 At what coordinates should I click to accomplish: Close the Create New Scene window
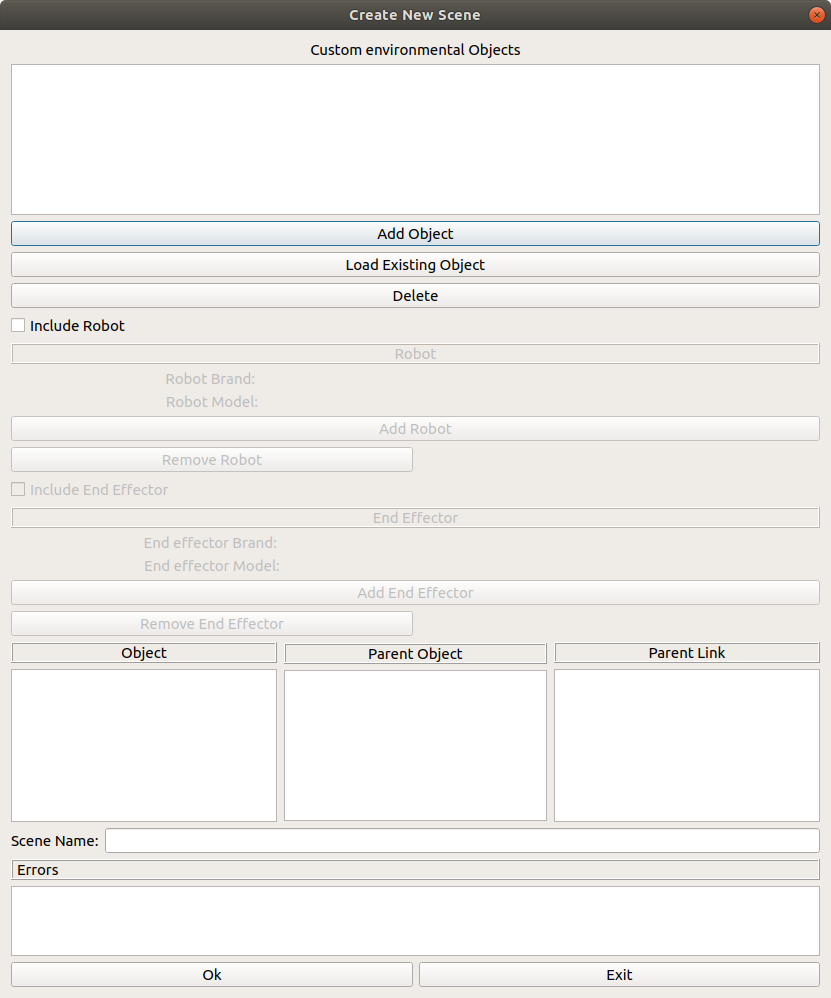816,15
